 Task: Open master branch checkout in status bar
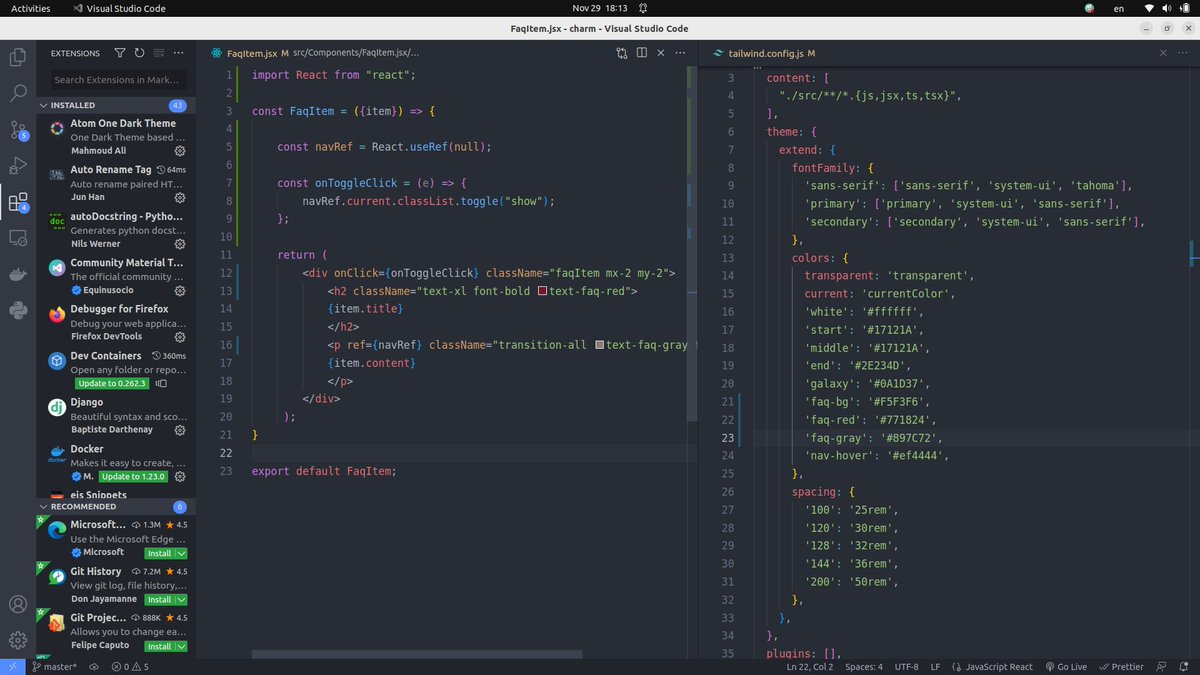54,666
